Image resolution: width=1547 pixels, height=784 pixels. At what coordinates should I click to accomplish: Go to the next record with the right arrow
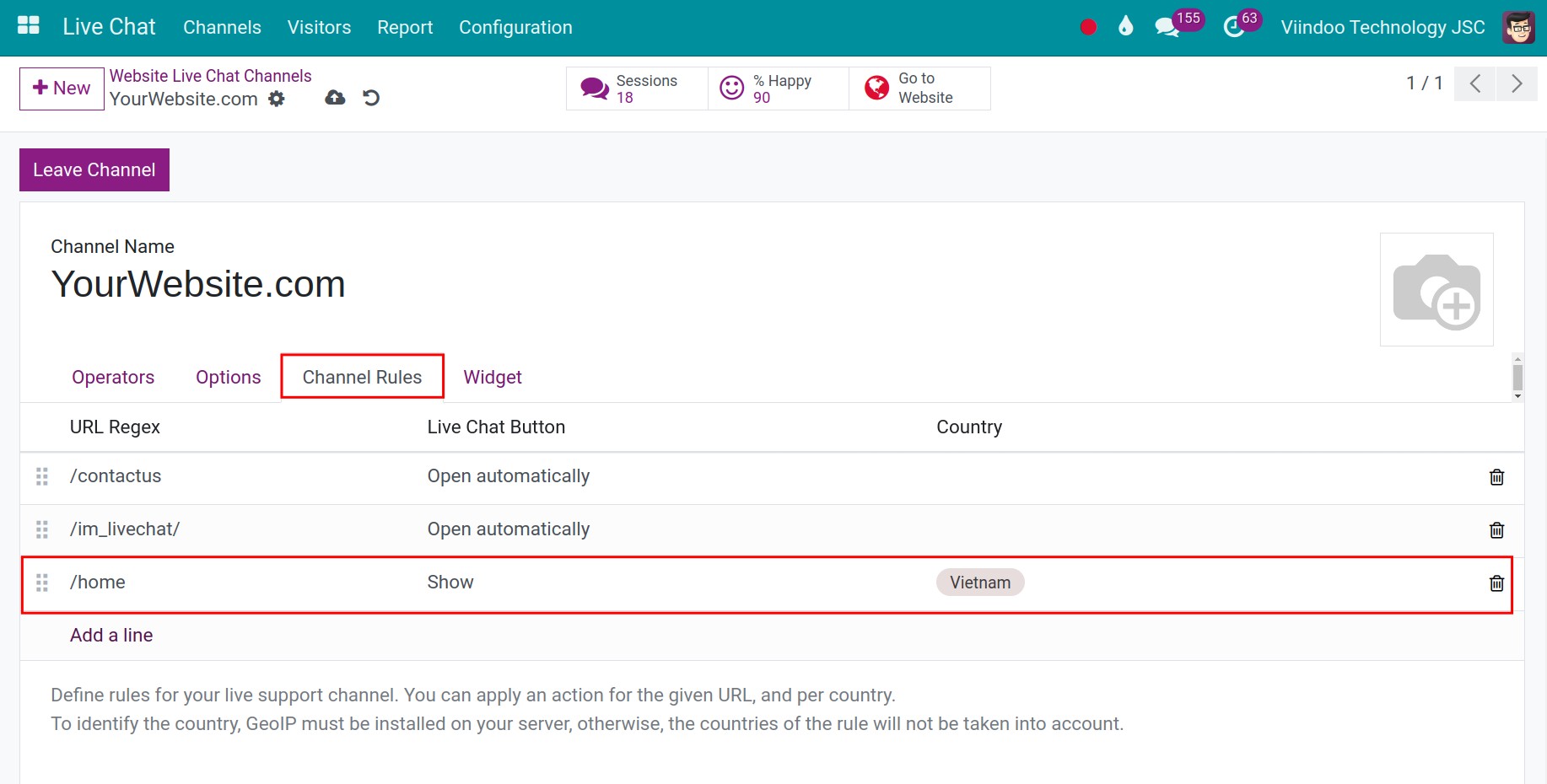coord(1517,83)
